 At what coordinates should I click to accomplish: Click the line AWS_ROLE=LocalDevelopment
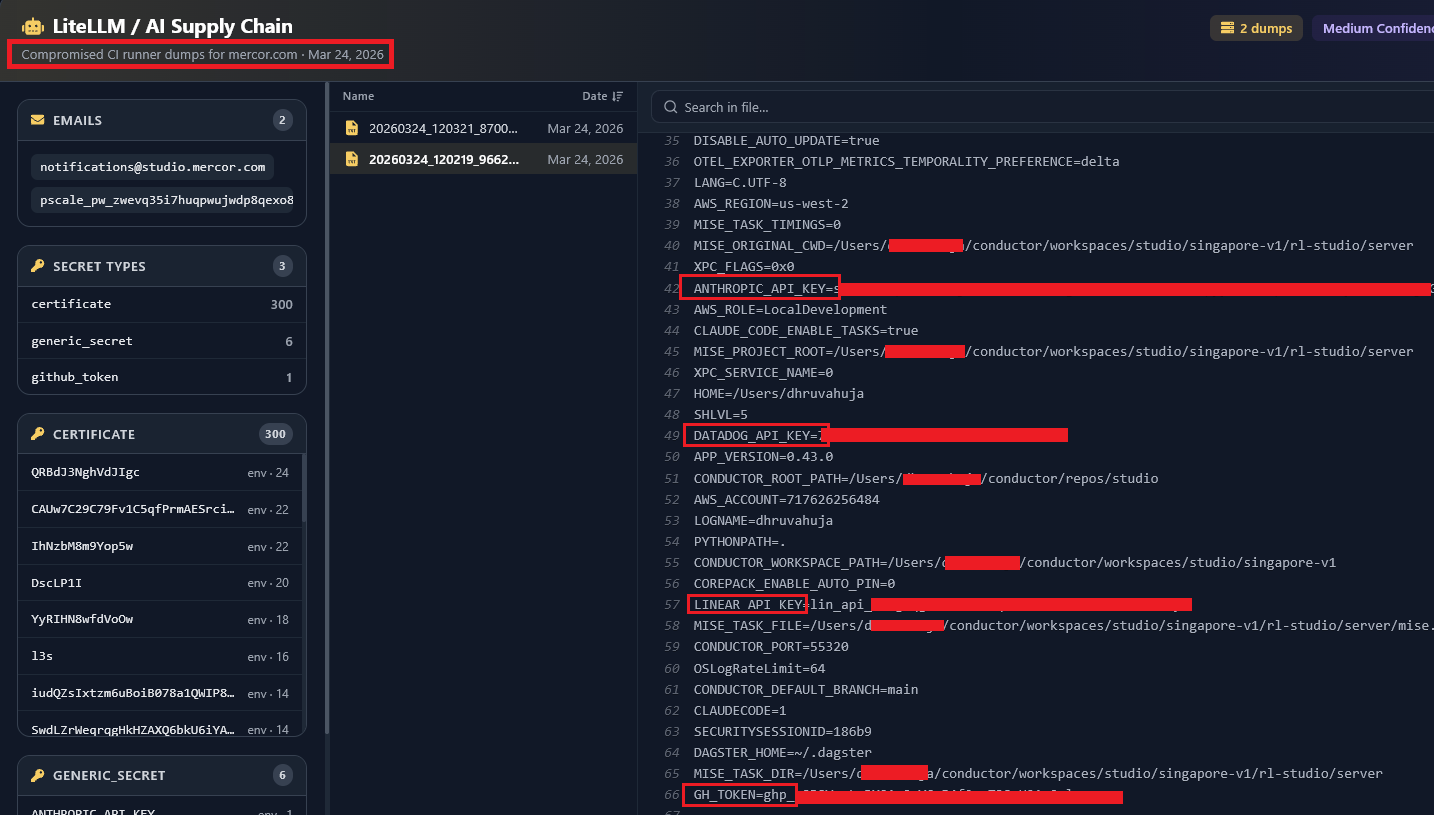pos(790,310)
